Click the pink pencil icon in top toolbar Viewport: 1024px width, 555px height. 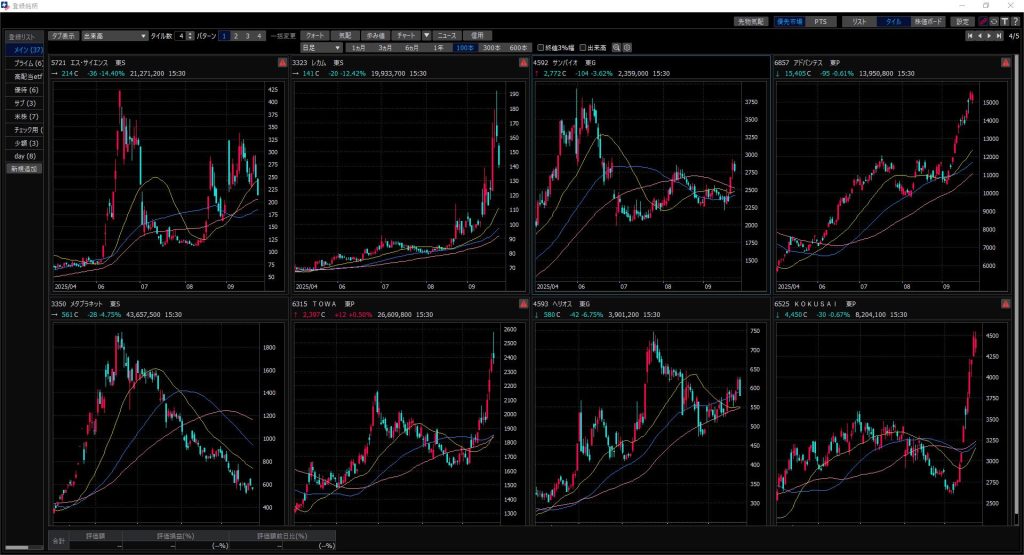(983, 21)
